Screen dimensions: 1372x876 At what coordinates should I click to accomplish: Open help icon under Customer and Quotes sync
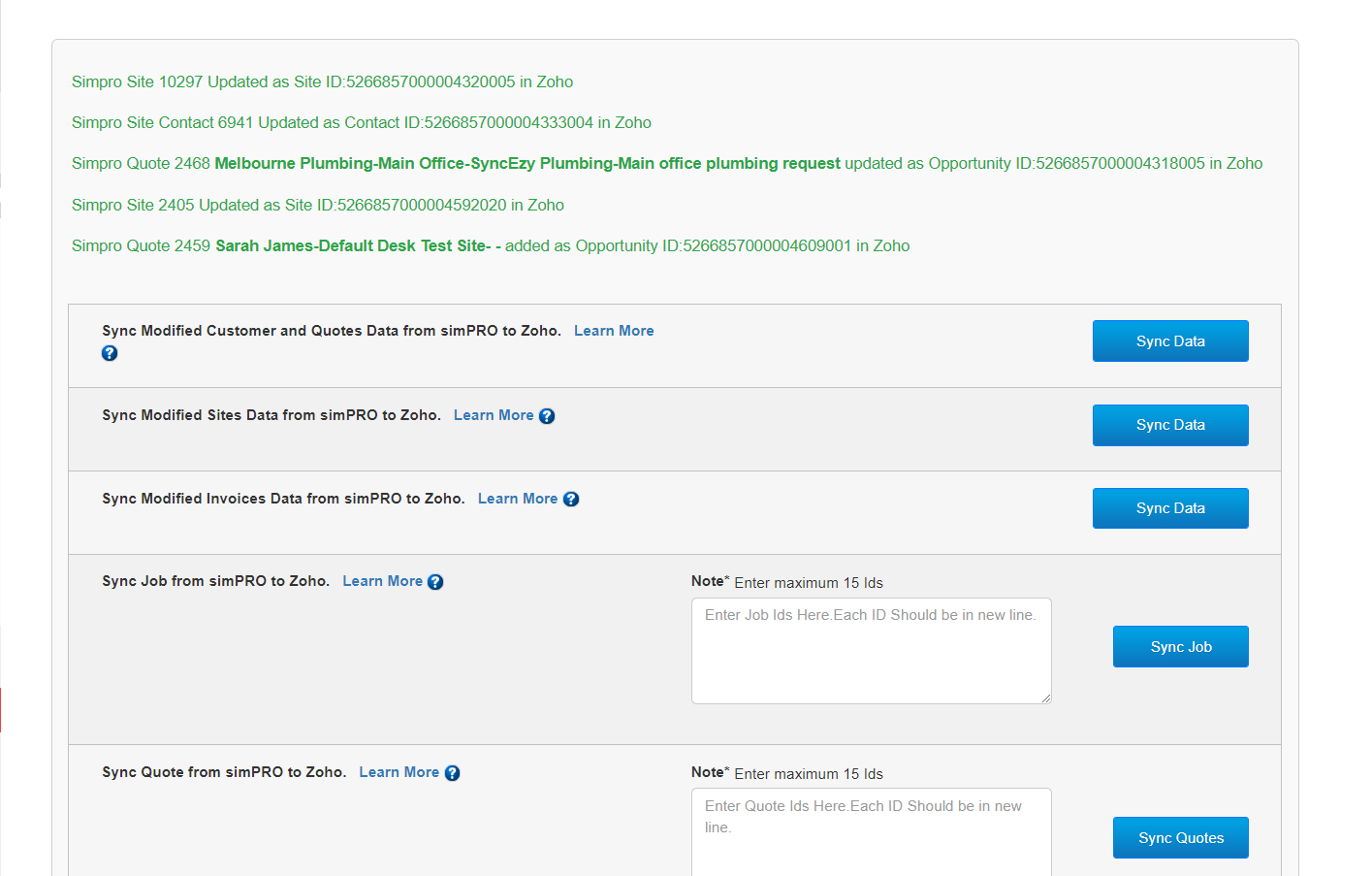[x=110, y=353]
